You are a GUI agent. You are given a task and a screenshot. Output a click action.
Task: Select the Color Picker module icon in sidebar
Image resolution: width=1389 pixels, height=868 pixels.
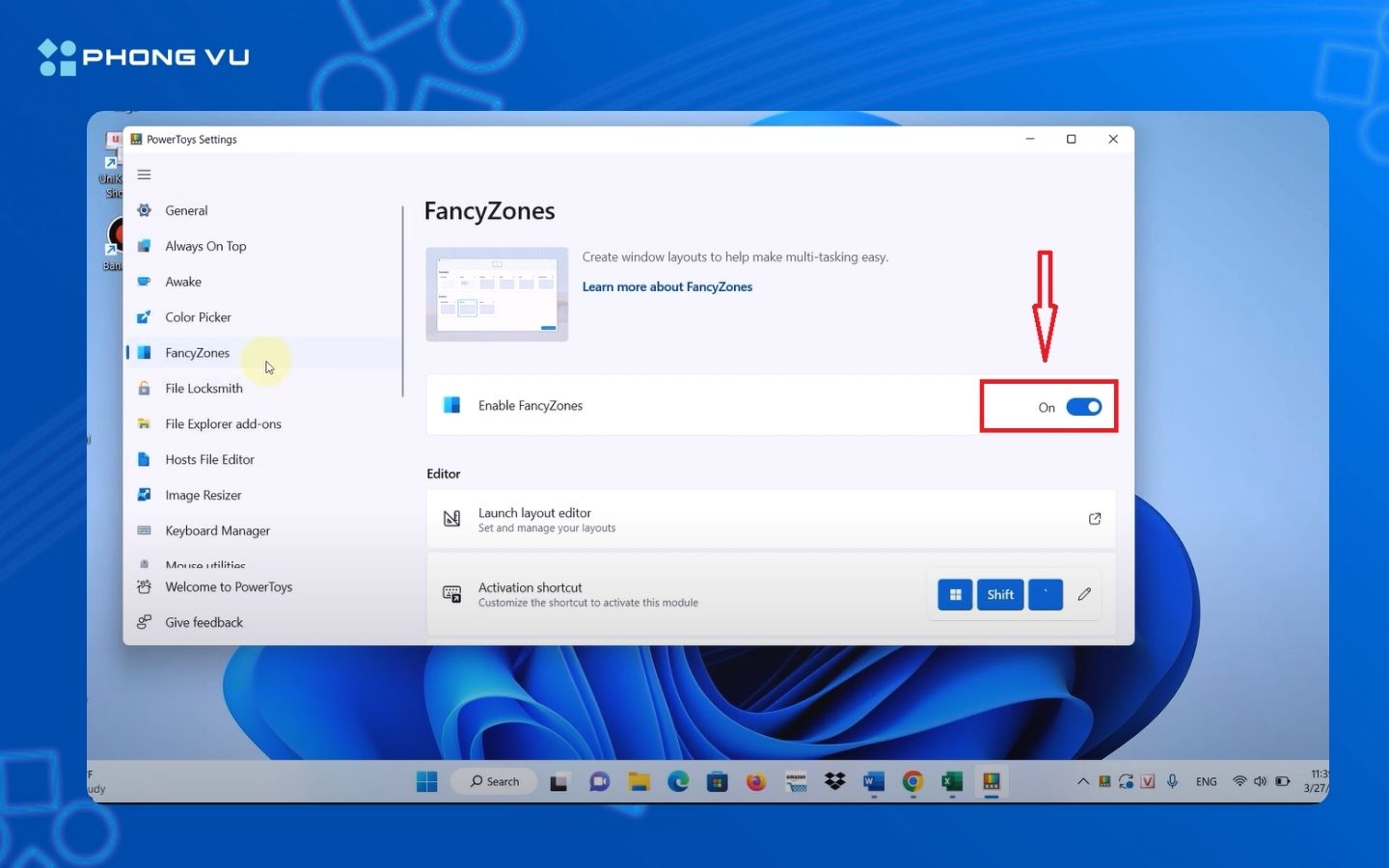145,316
